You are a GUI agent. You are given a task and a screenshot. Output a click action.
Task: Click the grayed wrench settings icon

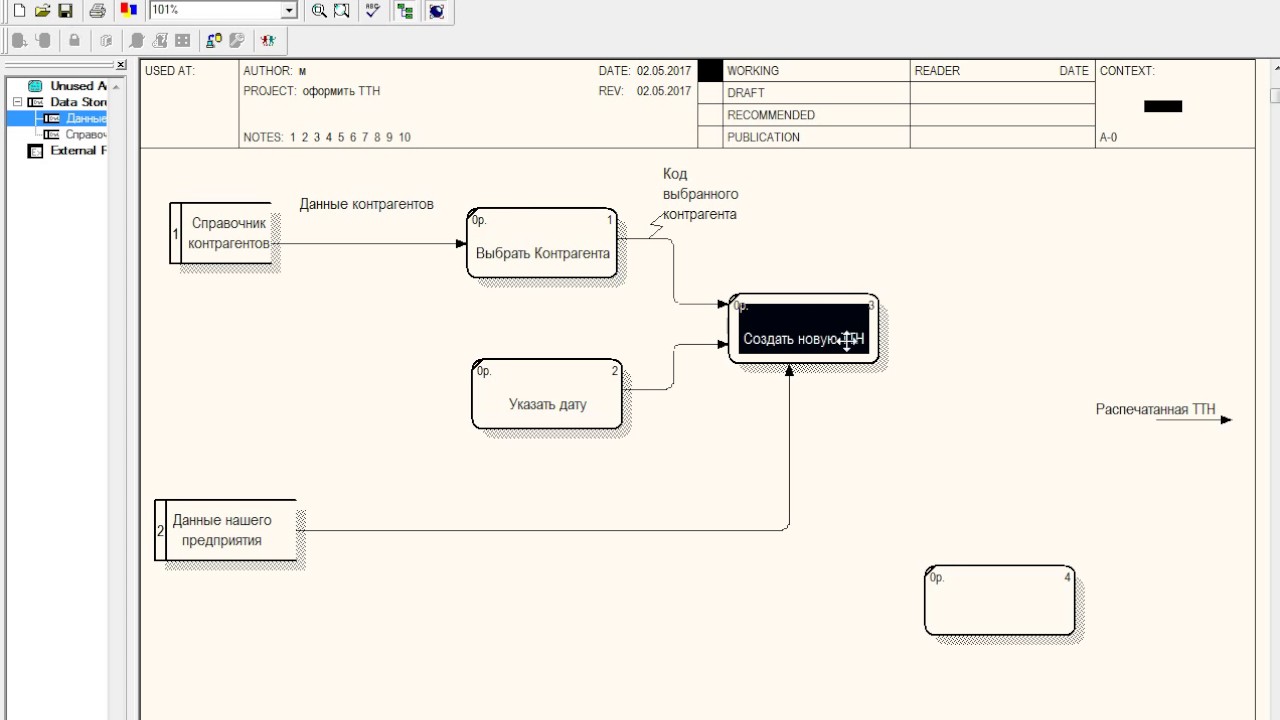[x=237, y=40]
